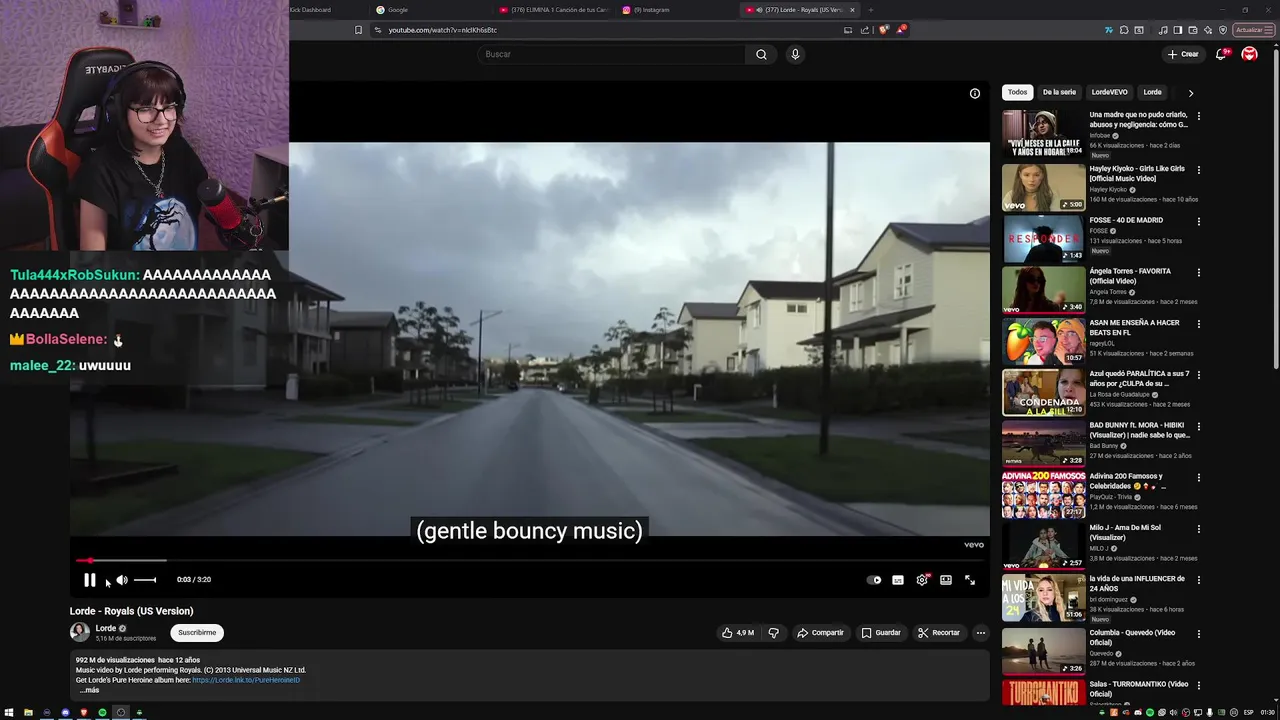Open the Windows Start menu

tap(9, 712)
